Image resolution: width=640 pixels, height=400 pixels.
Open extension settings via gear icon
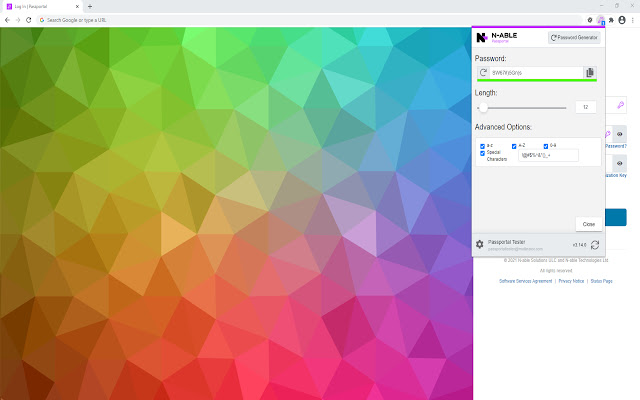tap(480, 244)
